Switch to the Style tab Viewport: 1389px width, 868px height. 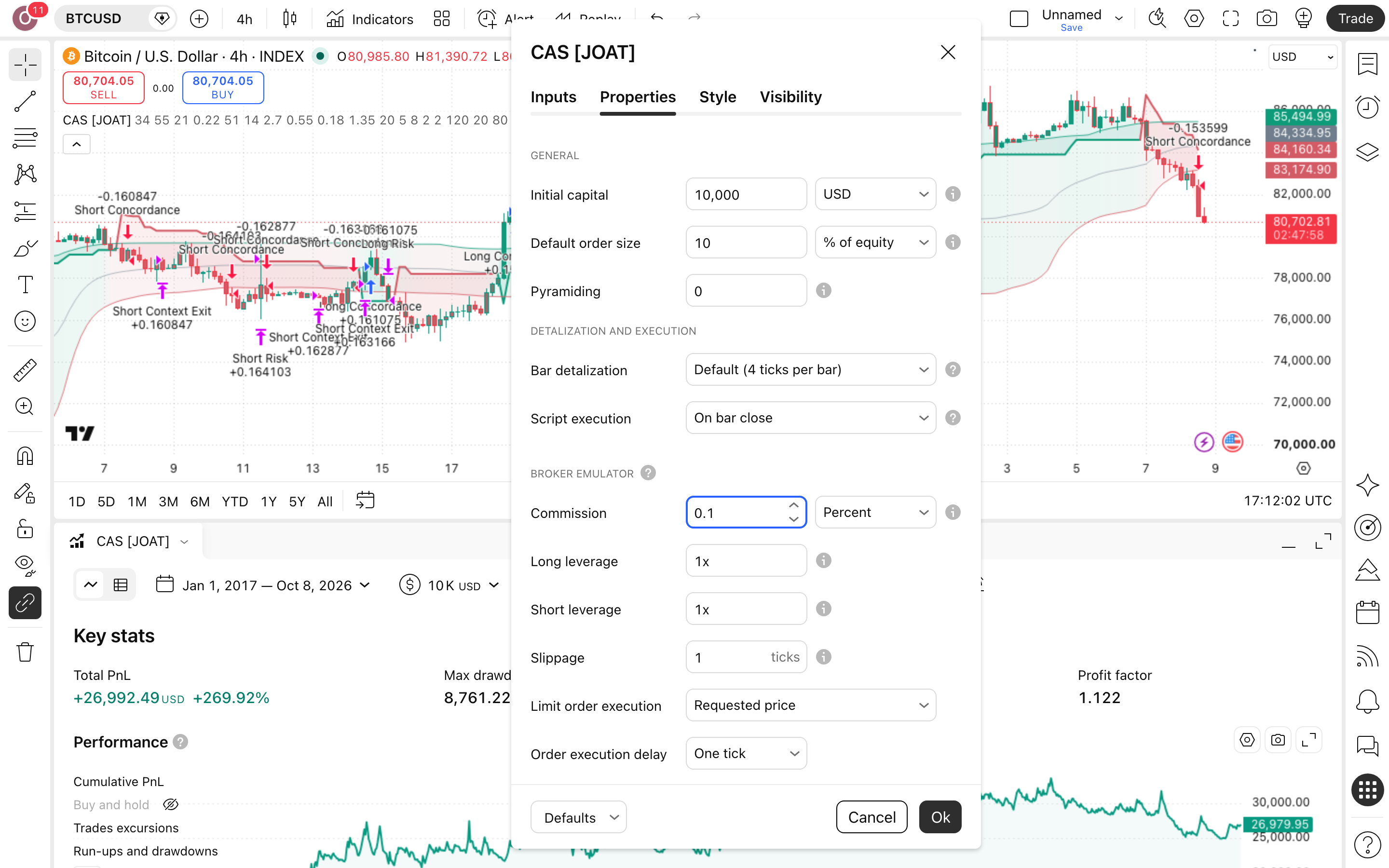[718, 97]
